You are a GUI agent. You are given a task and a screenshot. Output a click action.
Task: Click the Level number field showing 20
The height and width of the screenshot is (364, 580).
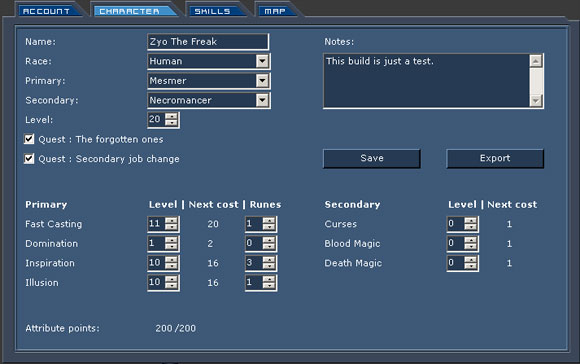click(x=156, y=119)
